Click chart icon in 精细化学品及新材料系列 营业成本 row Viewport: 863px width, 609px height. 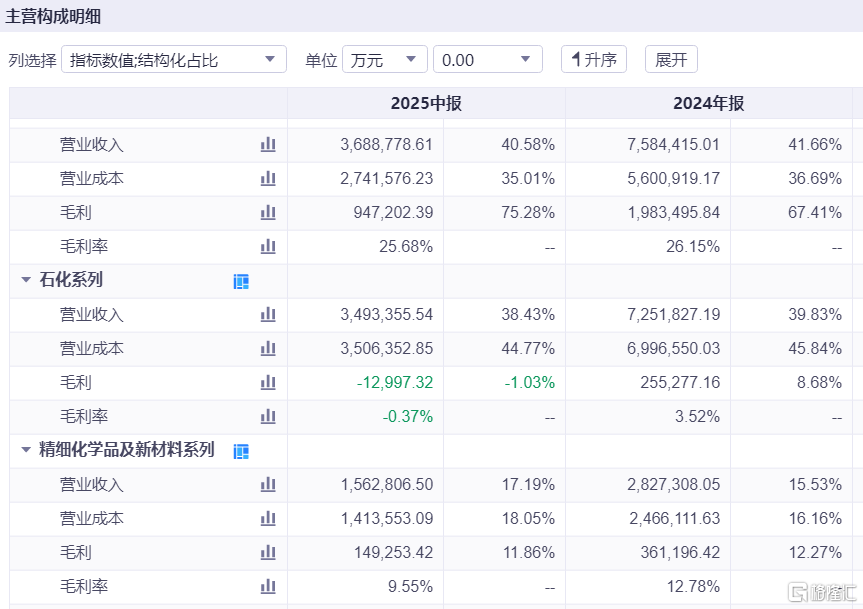pyautogui.click(x=268, y=519)
